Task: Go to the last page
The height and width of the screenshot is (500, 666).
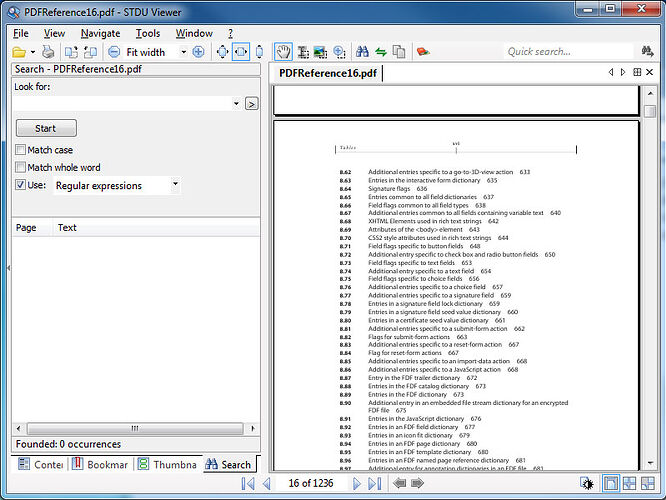Action: click(x=375, y=483)
